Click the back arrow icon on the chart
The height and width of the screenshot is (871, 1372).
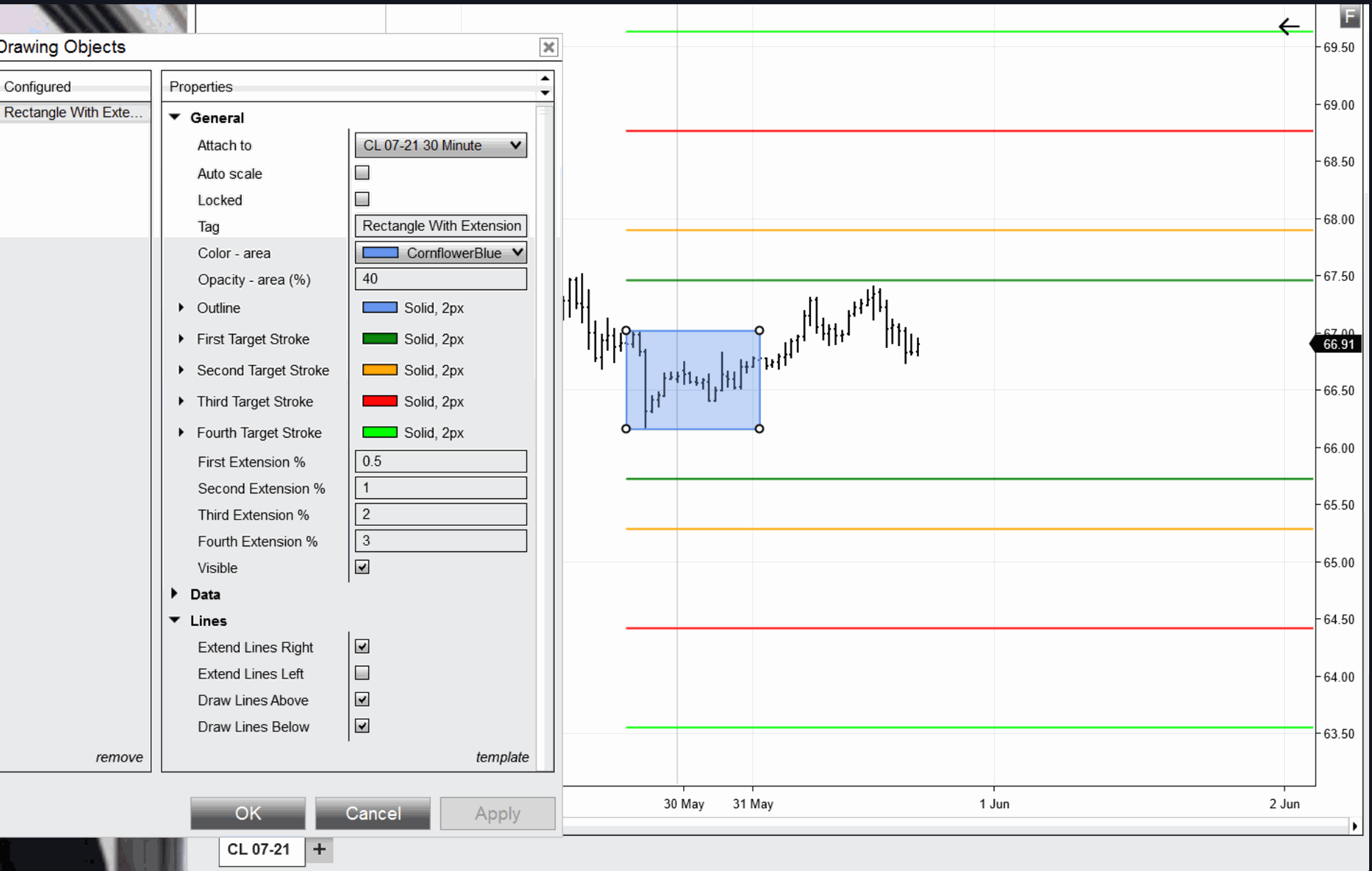click(1289, 26)
